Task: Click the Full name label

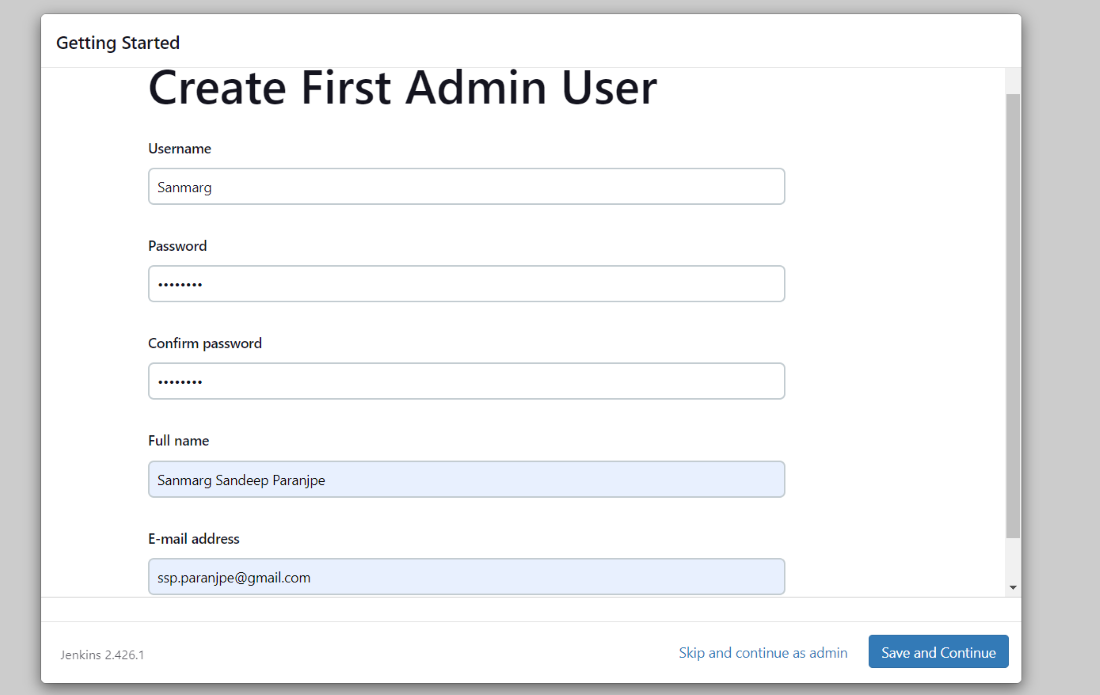Action: 179,441
